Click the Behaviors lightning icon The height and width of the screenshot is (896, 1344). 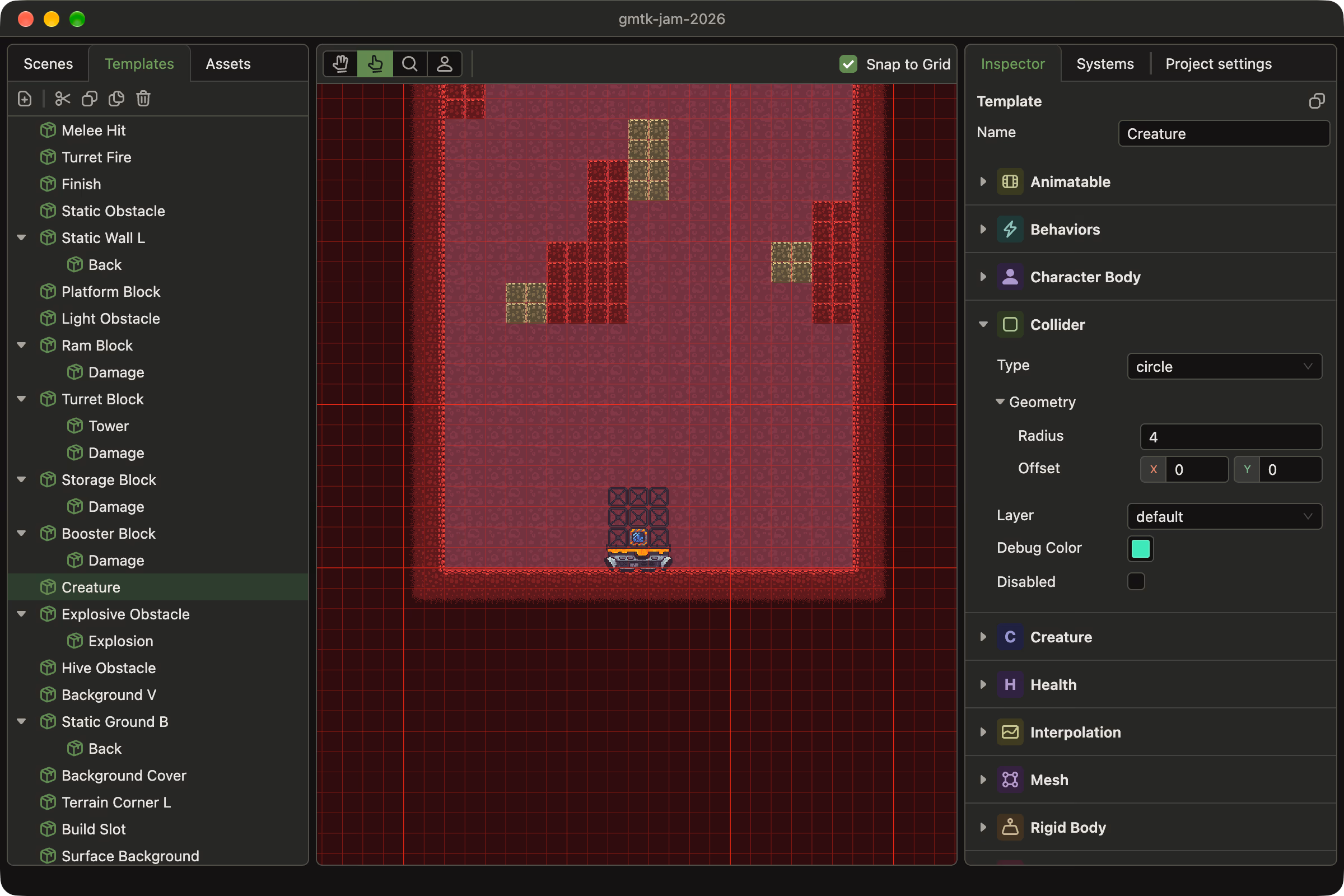coord(1010,229)
